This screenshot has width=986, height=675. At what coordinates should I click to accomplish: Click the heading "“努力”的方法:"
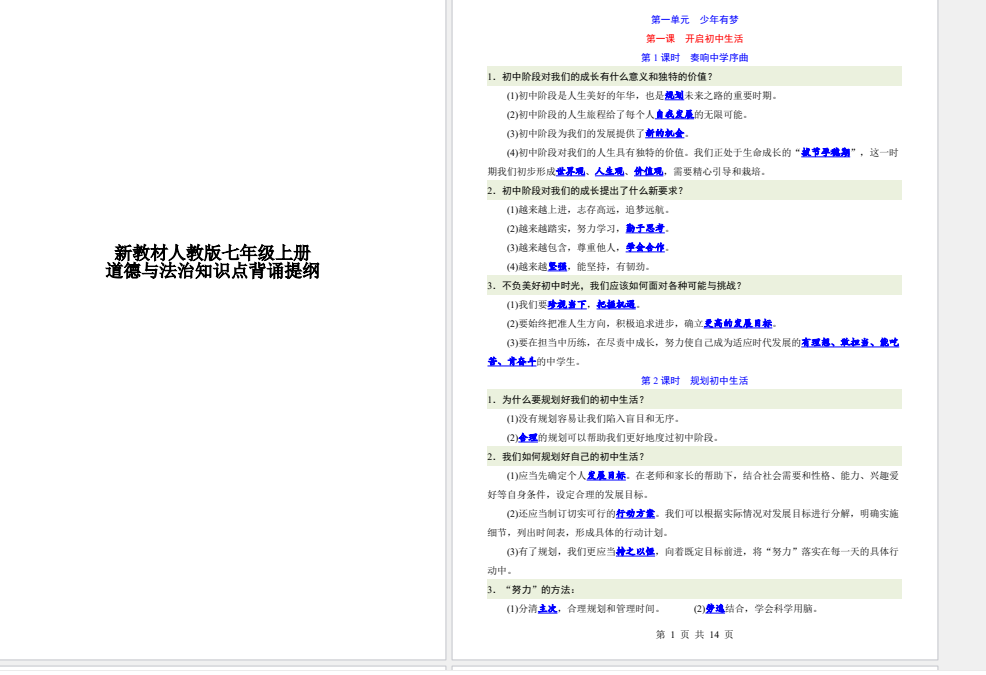(x=540, y=589)
